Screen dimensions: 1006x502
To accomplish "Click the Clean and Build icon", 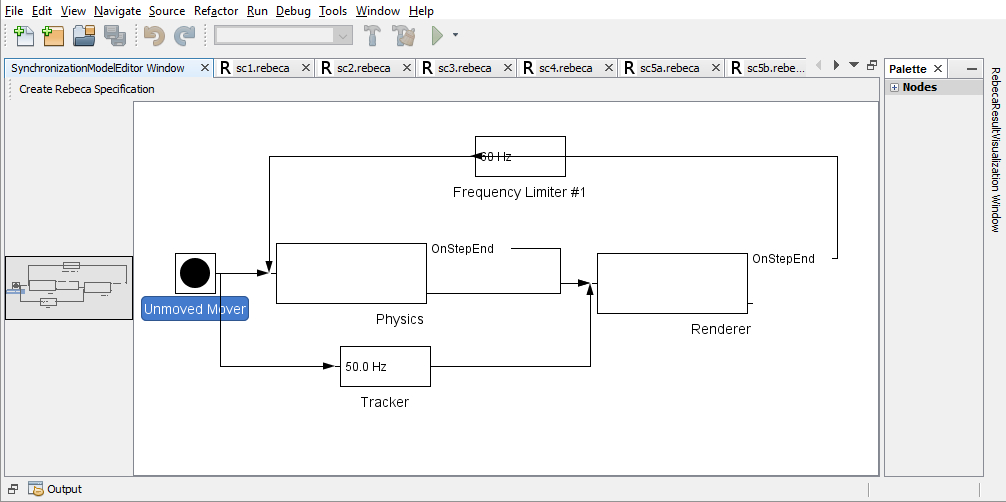I will (404, 35).
